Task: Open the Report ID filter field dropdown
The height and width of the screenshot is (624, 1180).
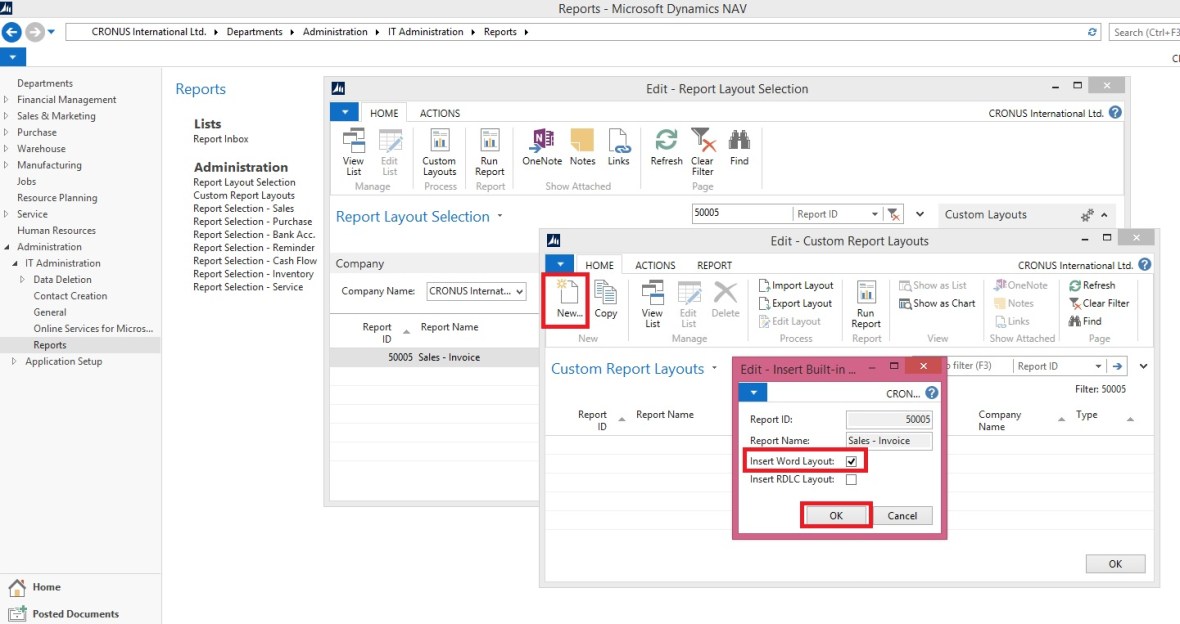Action: click(875, 214)
